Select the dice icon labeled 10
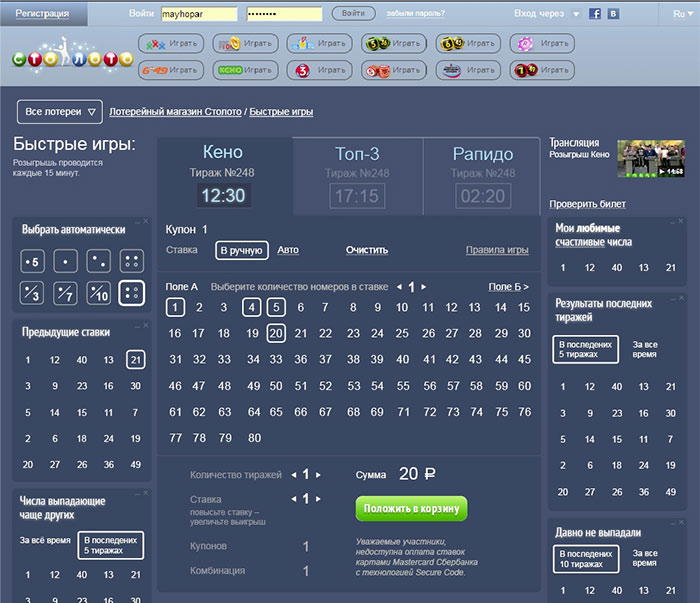700x603 pixels. point(99,293)
